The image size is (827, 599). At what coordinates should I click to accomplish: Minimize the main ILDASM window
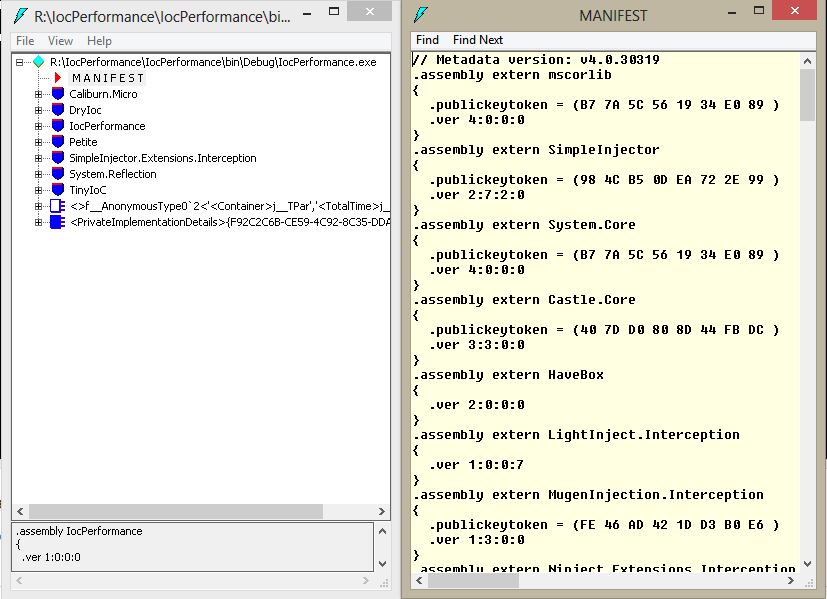click(307, 12)
